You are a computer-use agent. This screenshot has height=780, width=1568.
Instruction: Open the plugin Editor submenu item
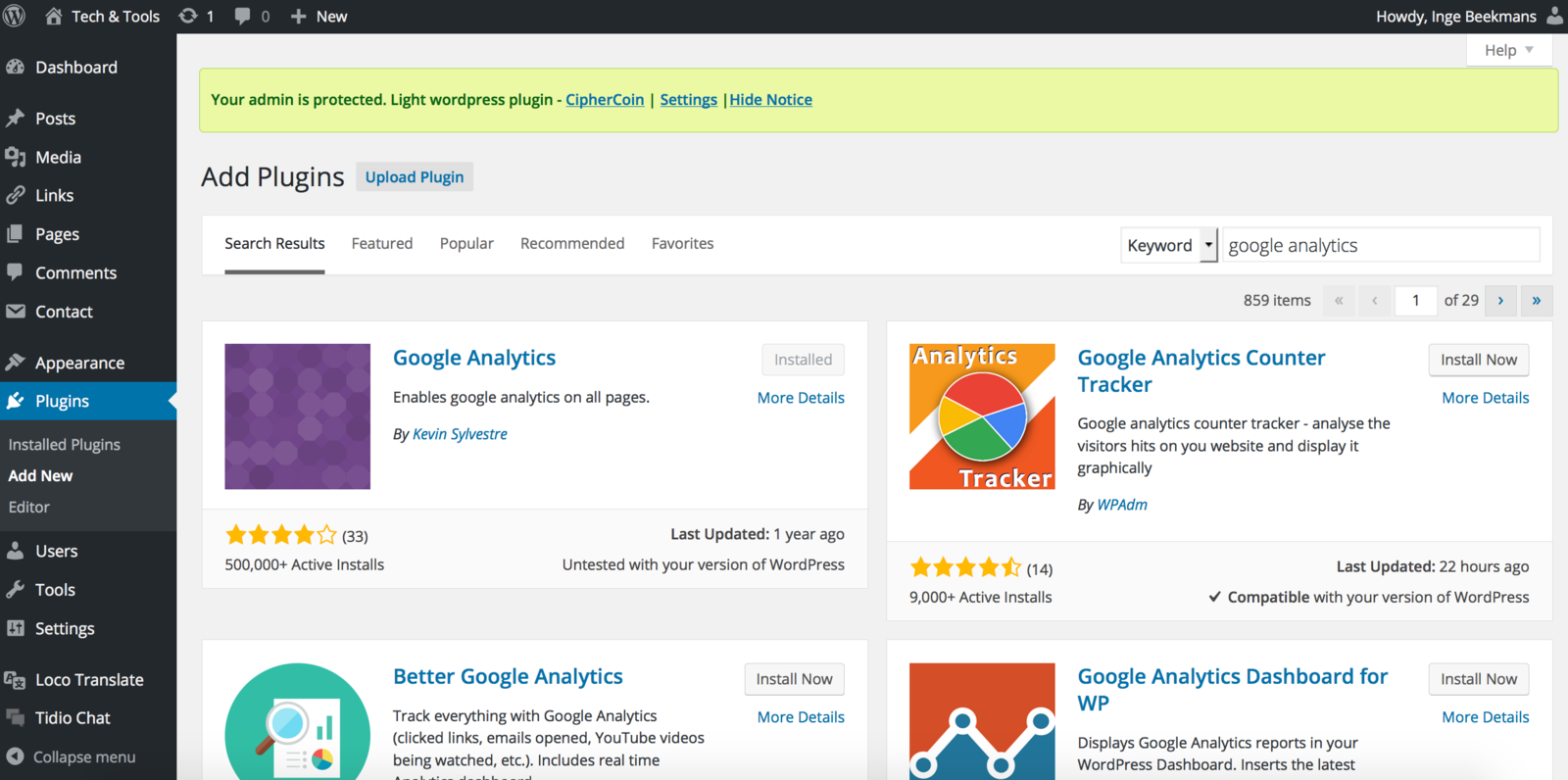point(29,508)
